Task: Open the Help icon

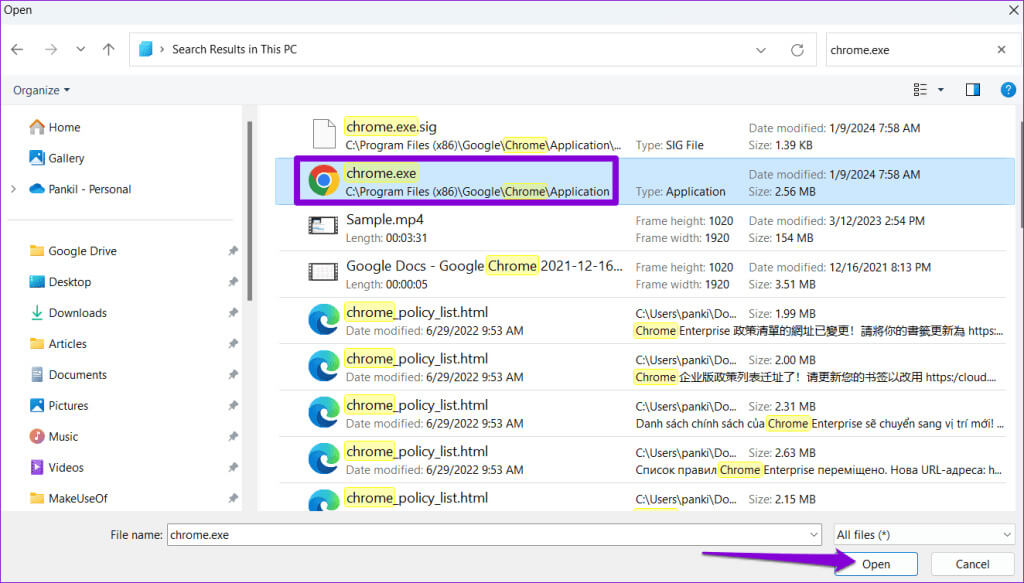Action: click(1008, 90)
